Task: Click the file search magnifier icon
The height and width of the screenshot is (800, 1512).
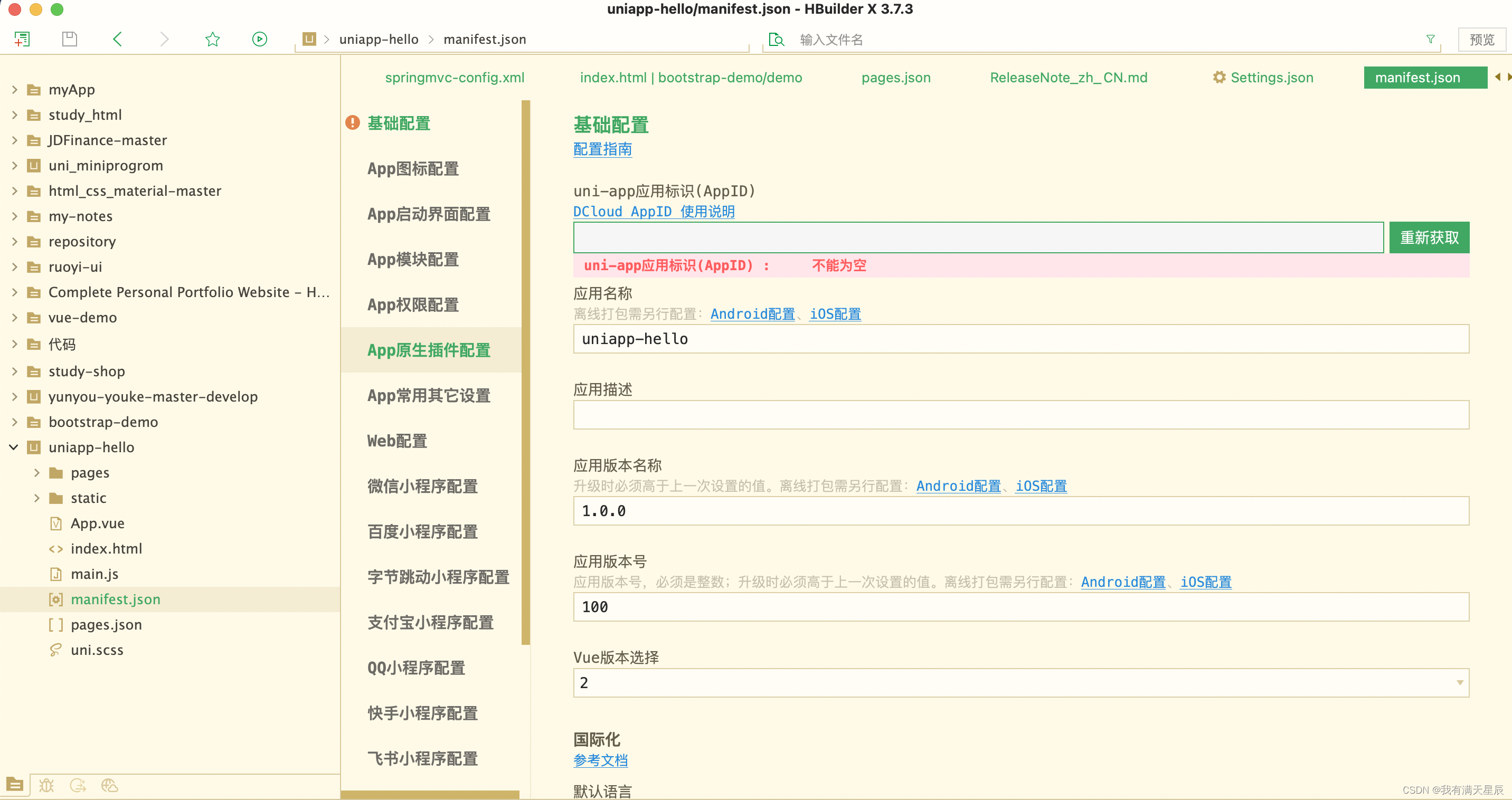Action: point(776,39)
